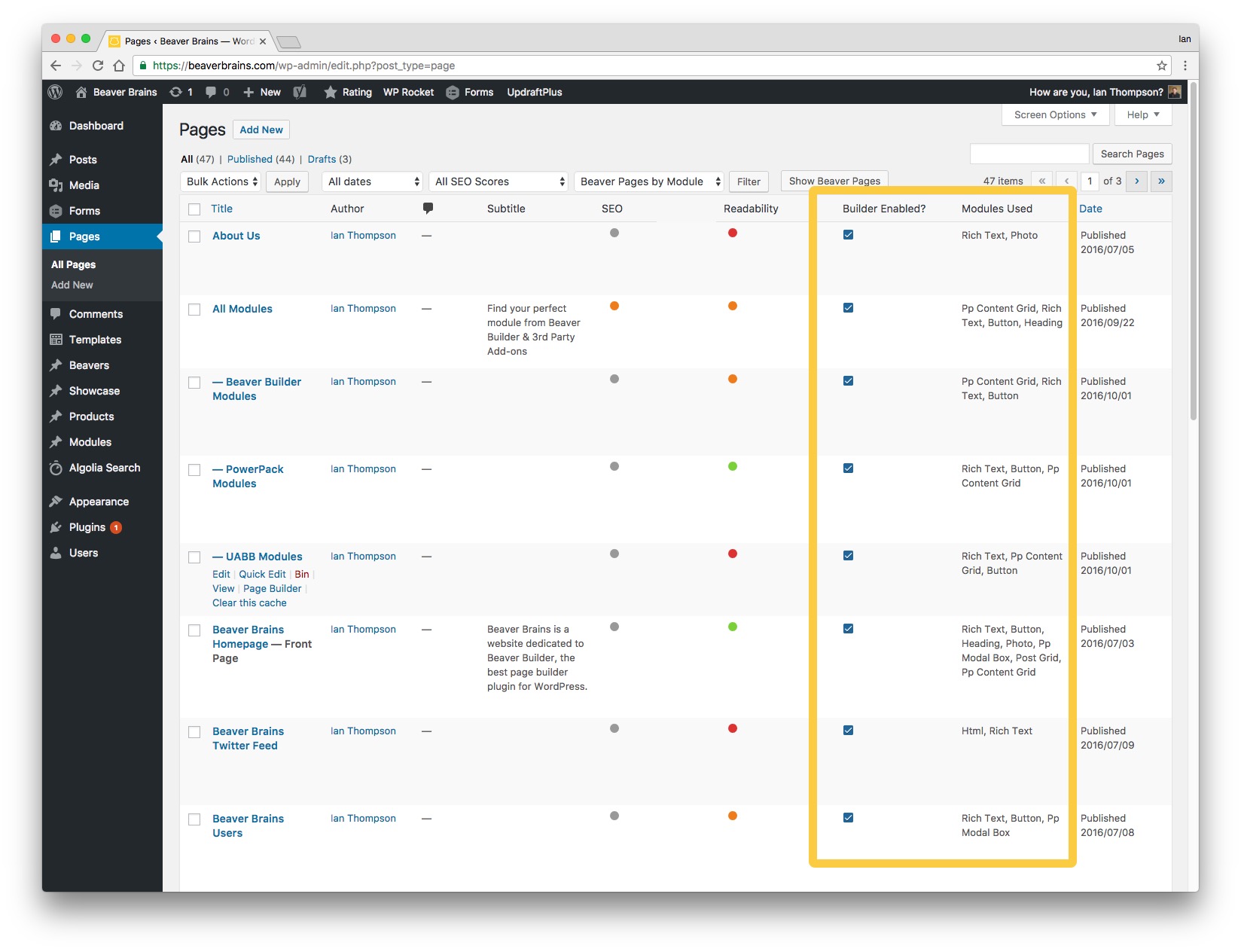Tick the select-all checkbox in header

[x=194, y=209]
